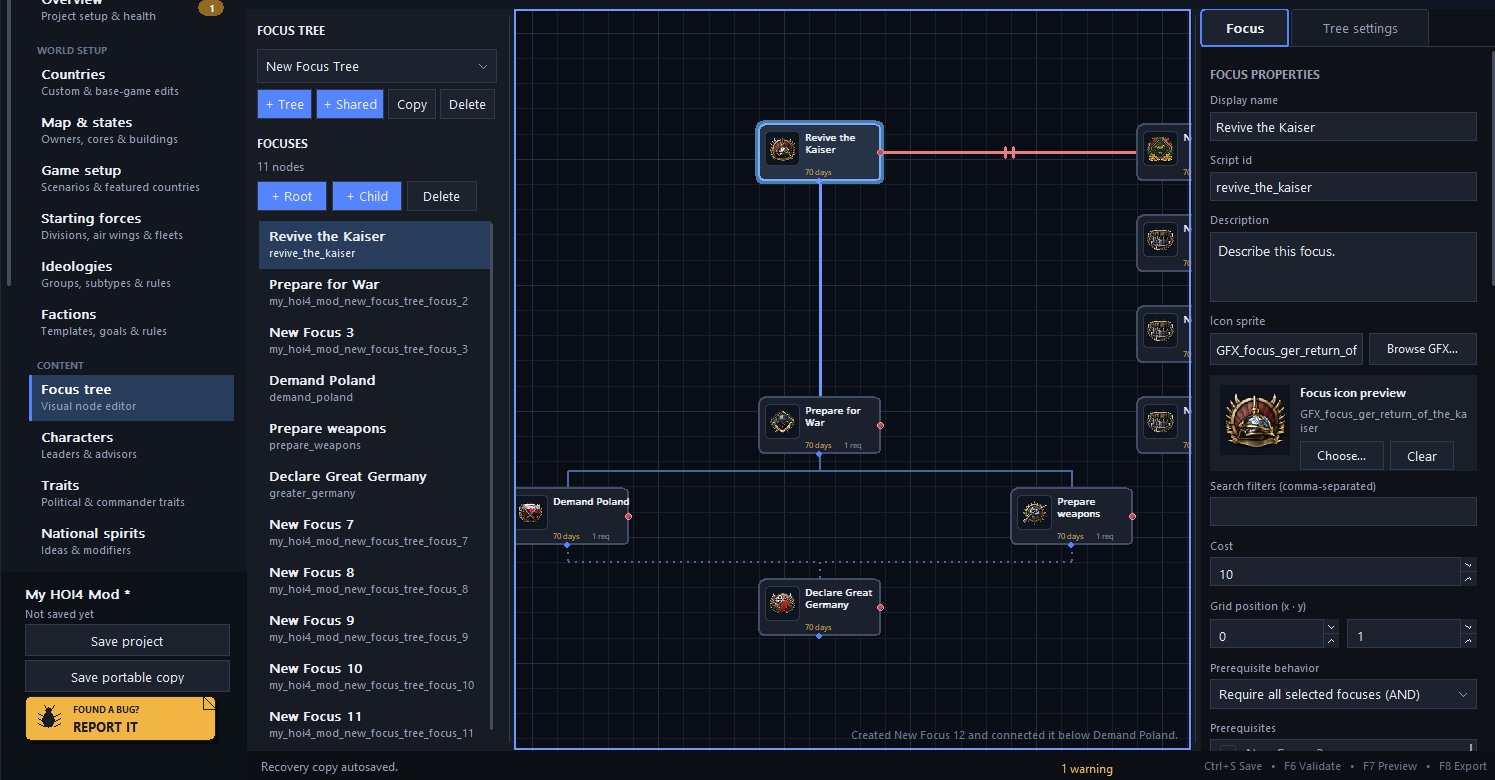Click the Demand Poland node icon on canvas

[x=530, y=513]
